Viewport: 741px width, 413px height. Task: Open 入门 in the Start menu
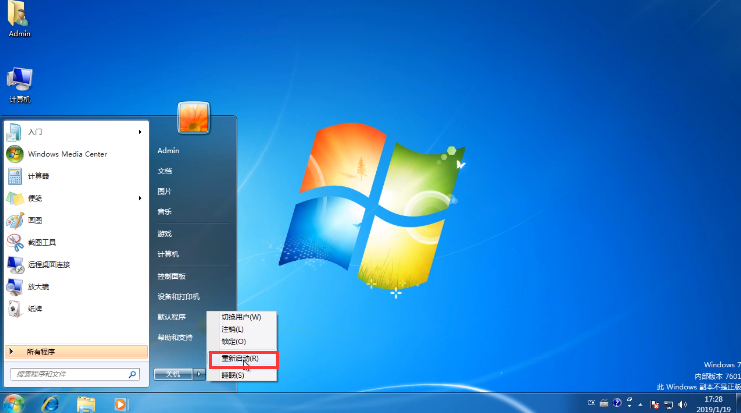pos(76,132)
